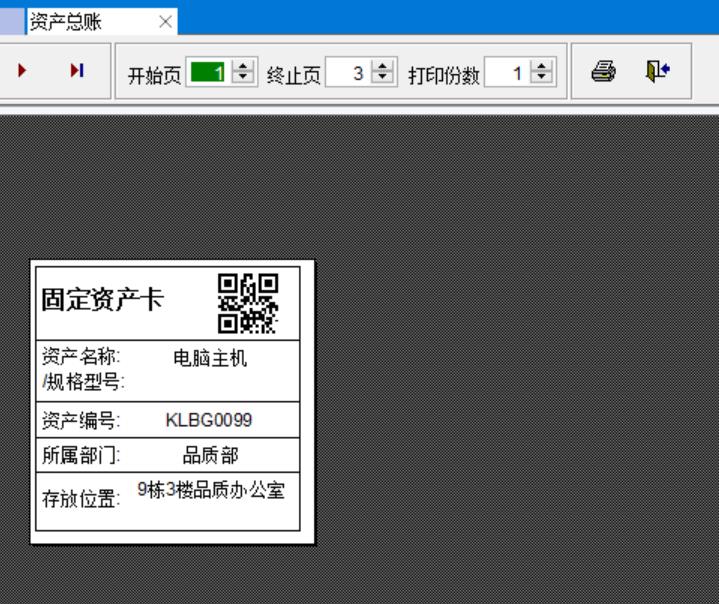Click the 固定资产卡 card title

[x=102, y=300]
